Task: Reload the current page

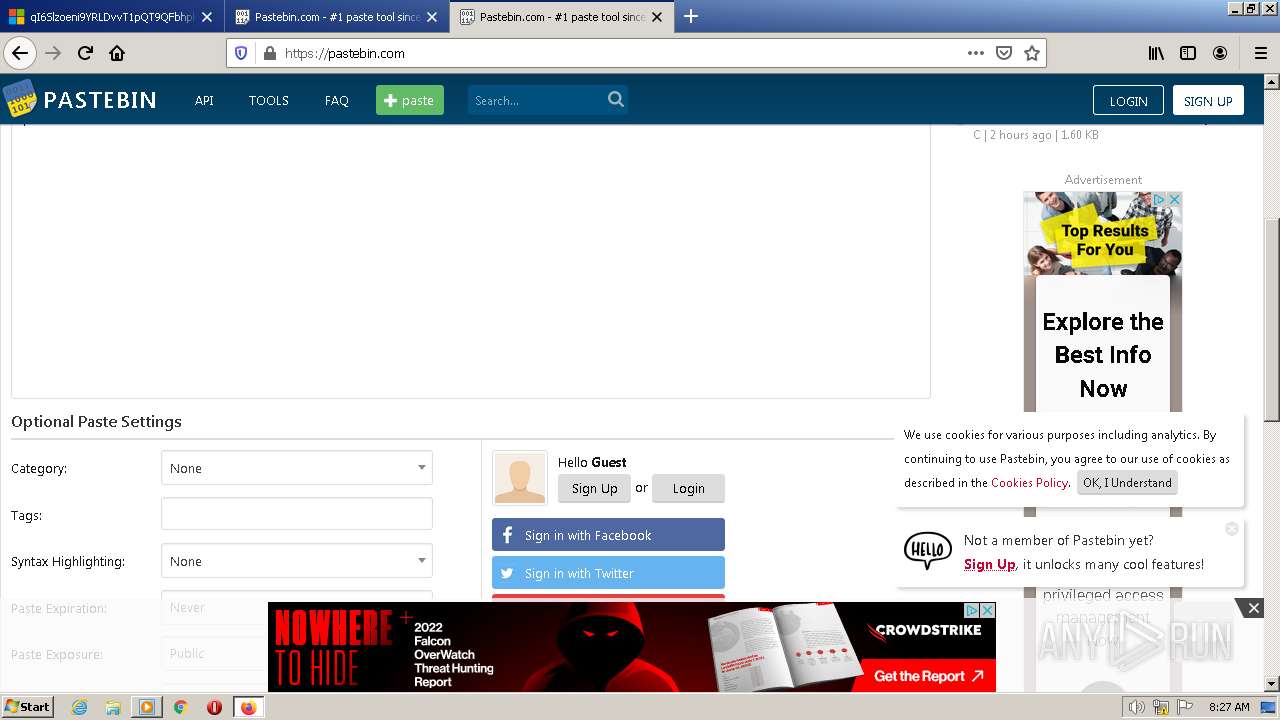Action: click(x=86, y=53)
